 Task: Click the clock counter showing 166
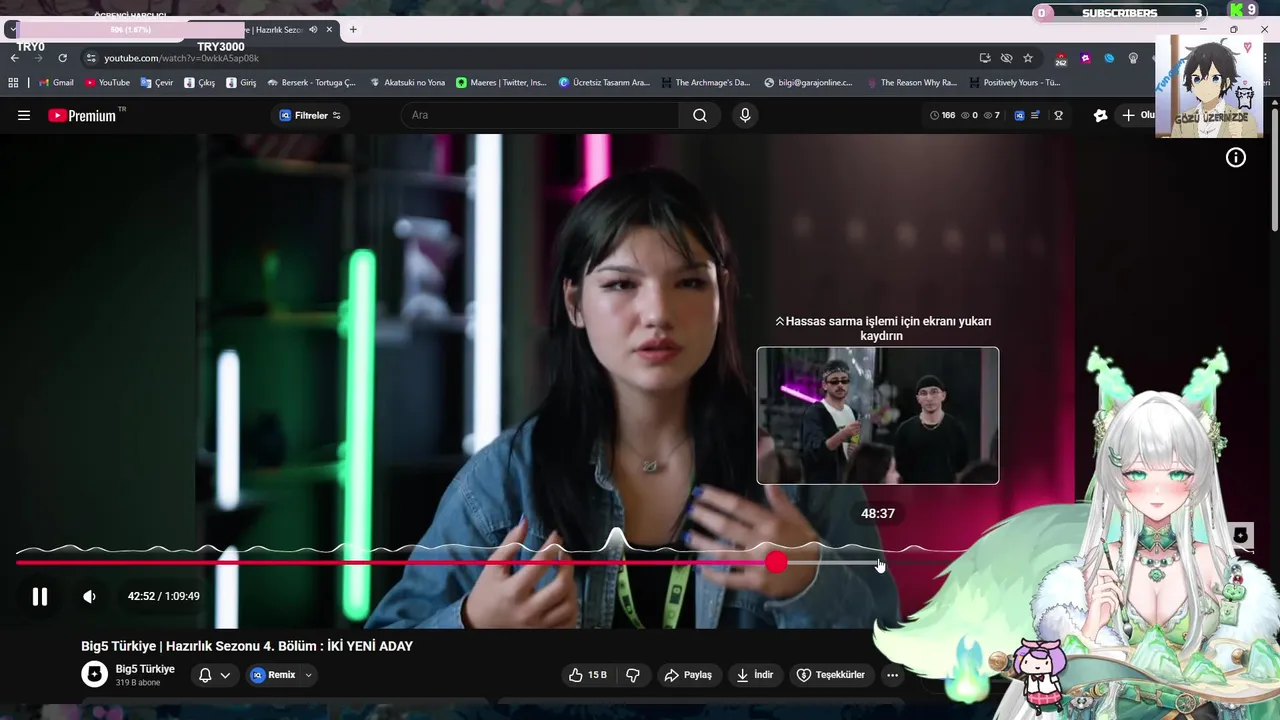coord(942,115)
